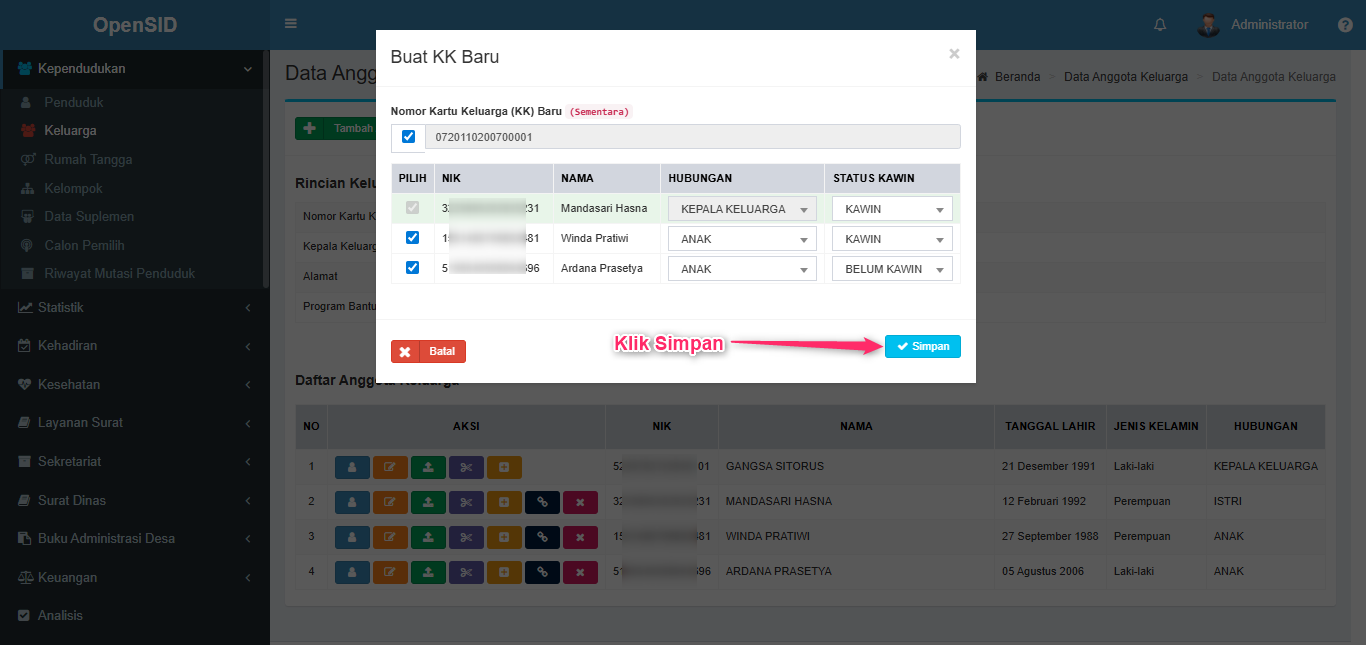1366x645 pixels.
Task: Click the blue person detail icon for Gangsa Sitorus
Action: pos(352,467)
